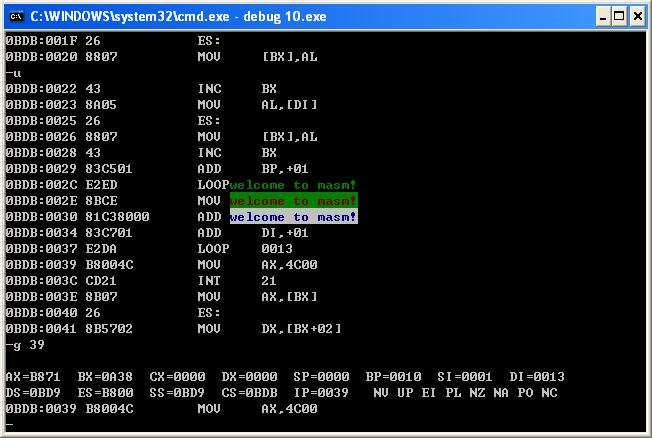
Task: Click 'INC BX' at address 0022
Action: pos(237,89)
